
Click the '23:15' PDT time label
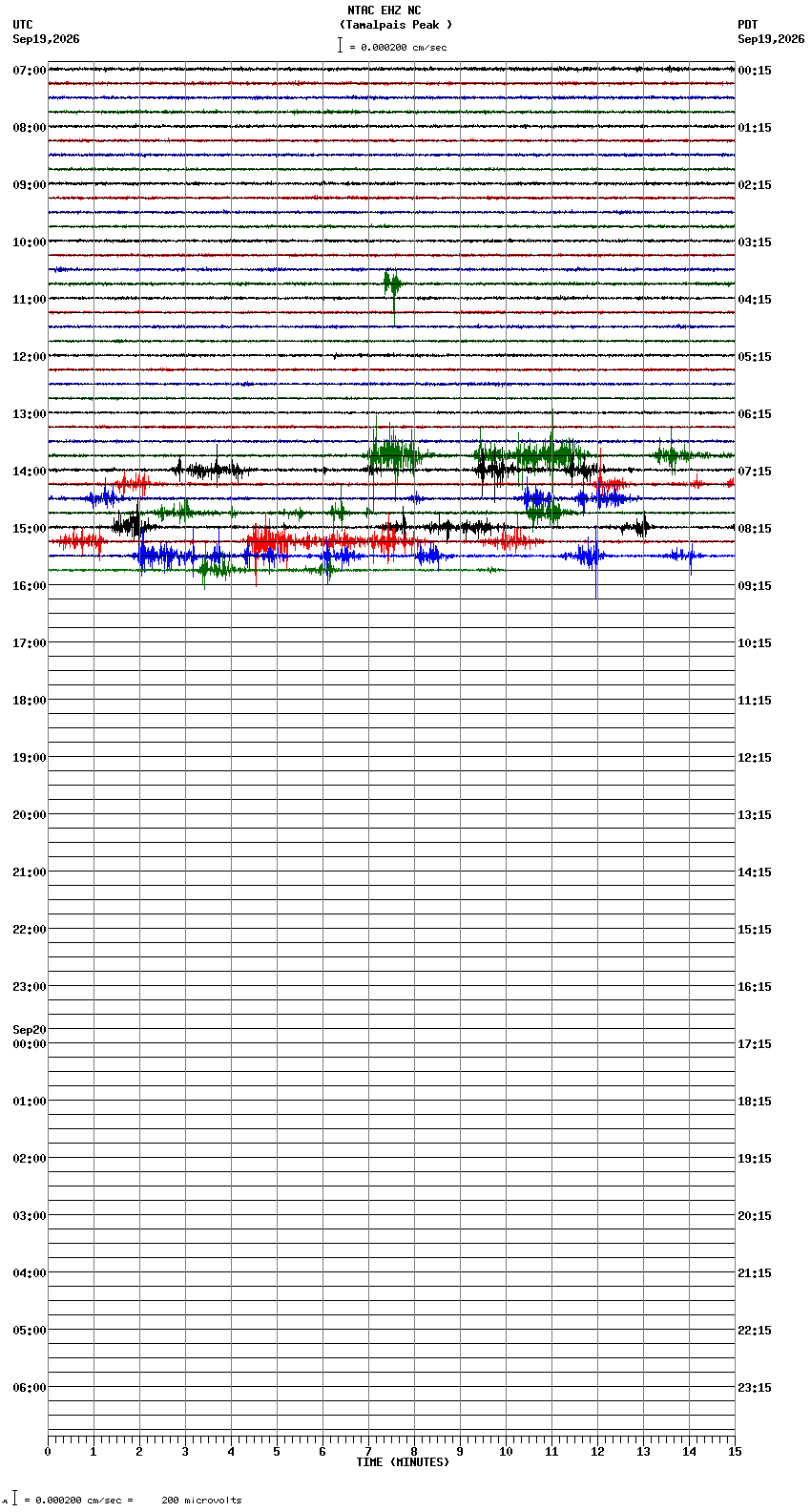[755, 1388]
